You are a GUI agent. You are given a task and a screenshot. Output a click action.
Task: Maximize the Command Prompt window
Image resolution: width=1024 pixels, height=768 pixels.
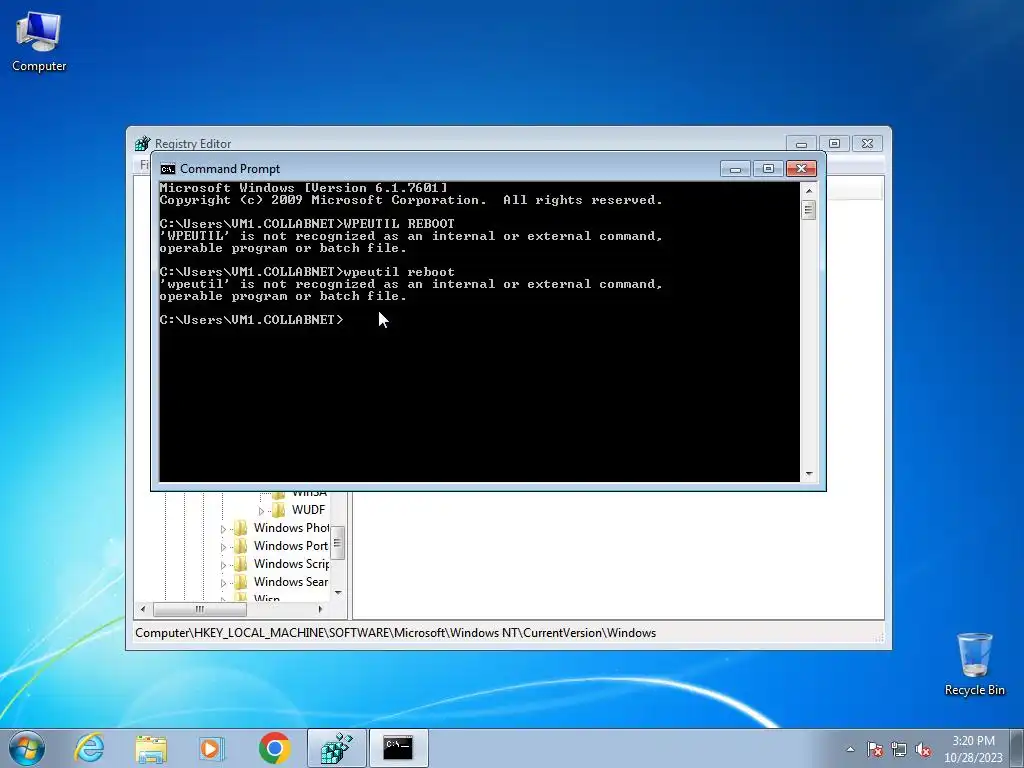point(768,169)
